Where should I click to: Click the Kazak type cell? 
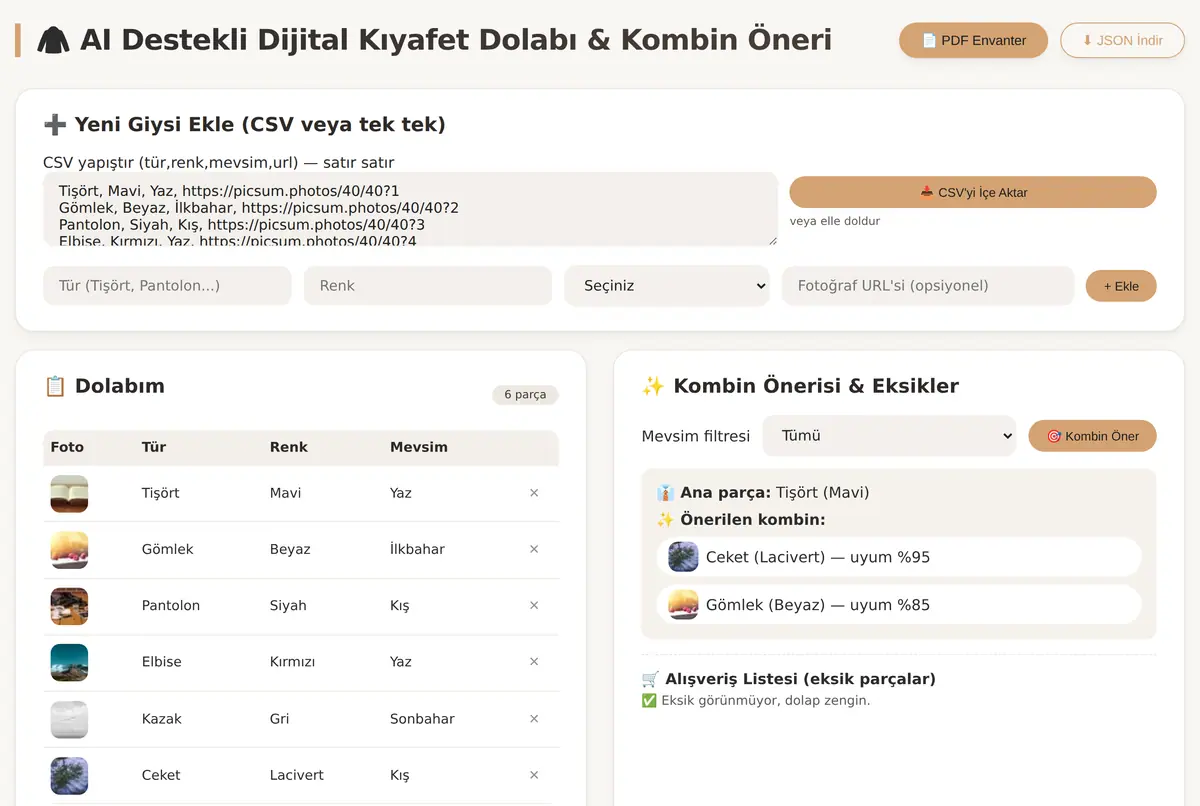162,718
